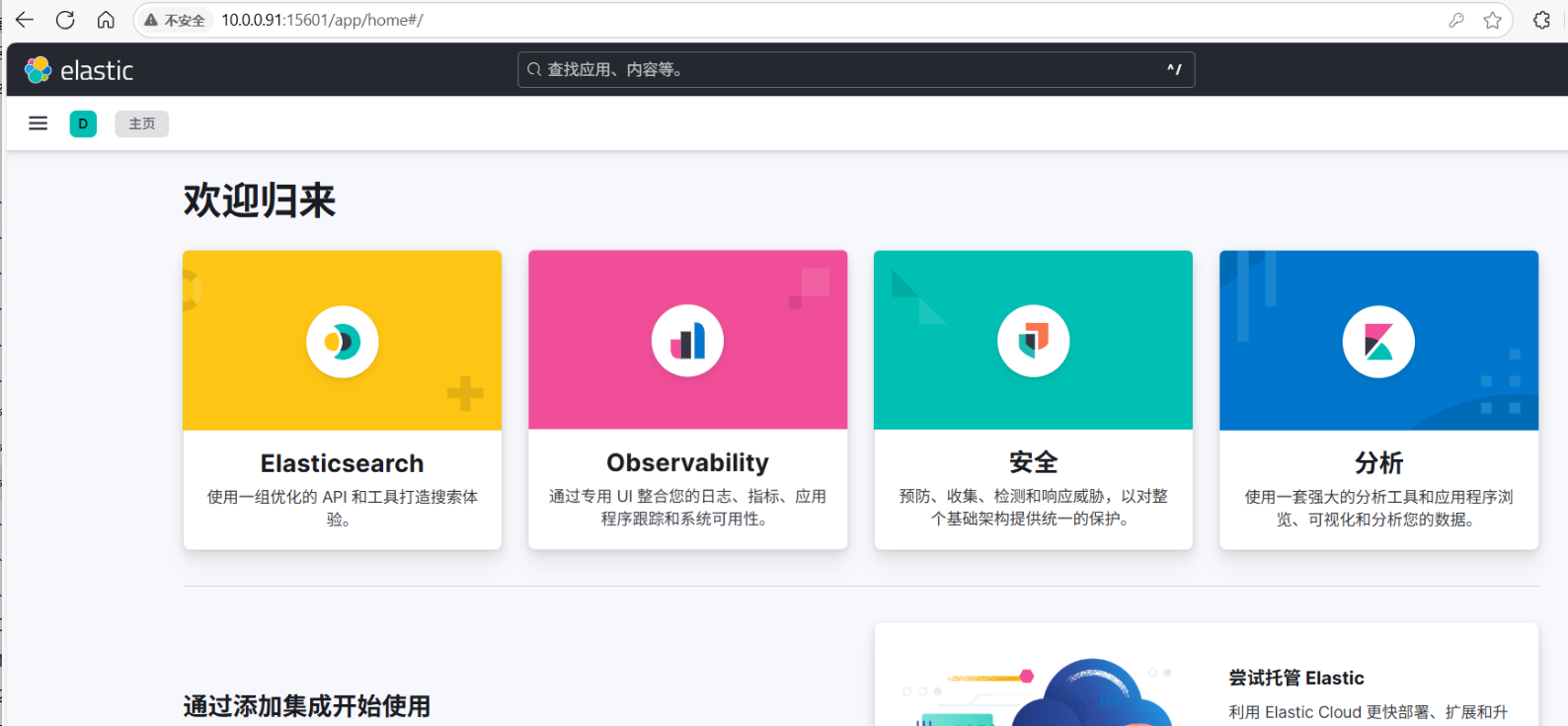1568x726 pixels.
Task: Reload the page with browser refresh
Action: [x=65, y=20]
